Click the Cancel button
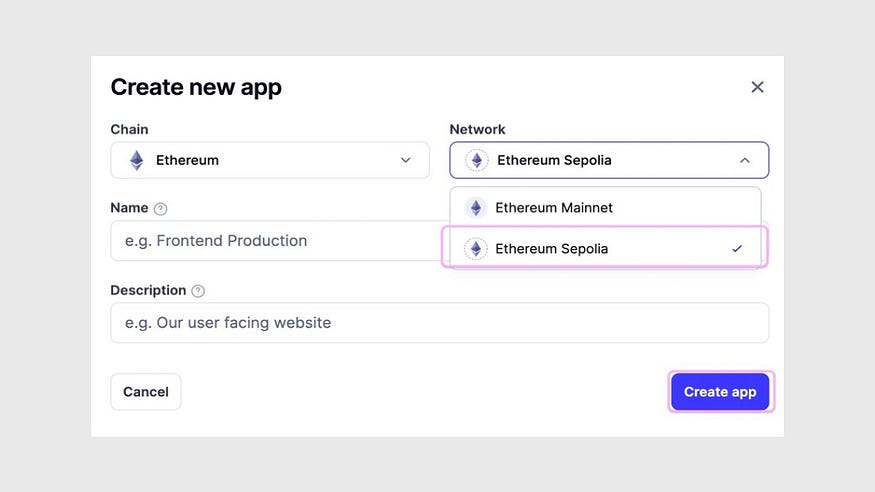This screenshot has width=875, height=492. pyautogui.click(x=146, y=392)
